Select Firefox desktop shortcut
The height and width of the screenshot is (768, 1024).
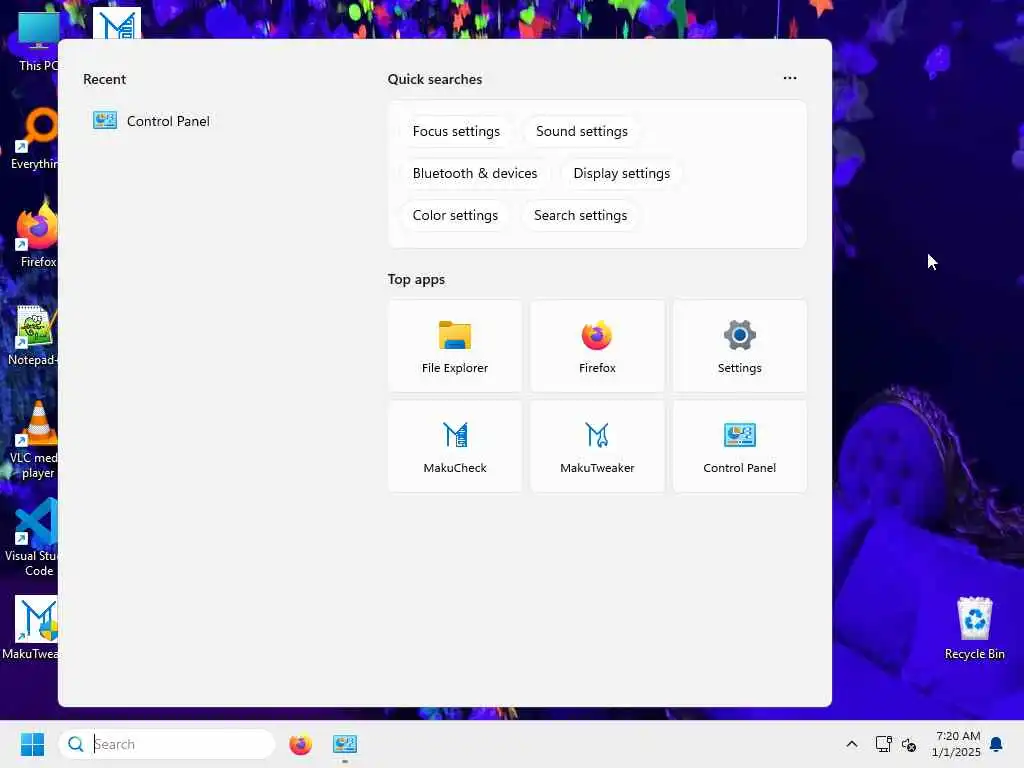(37, 235)
